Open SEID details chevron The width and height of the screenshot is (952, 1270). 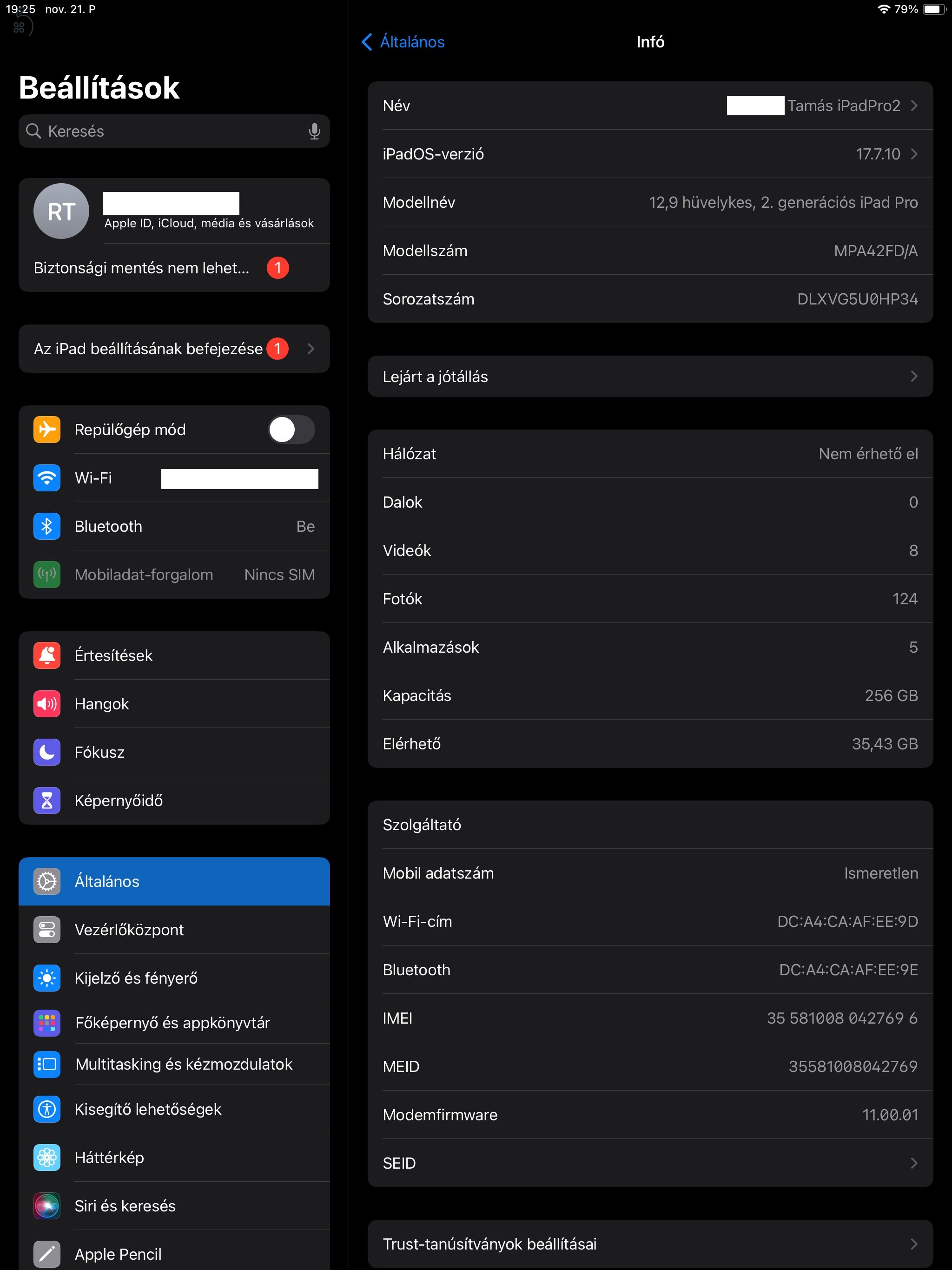(914, 1163)
